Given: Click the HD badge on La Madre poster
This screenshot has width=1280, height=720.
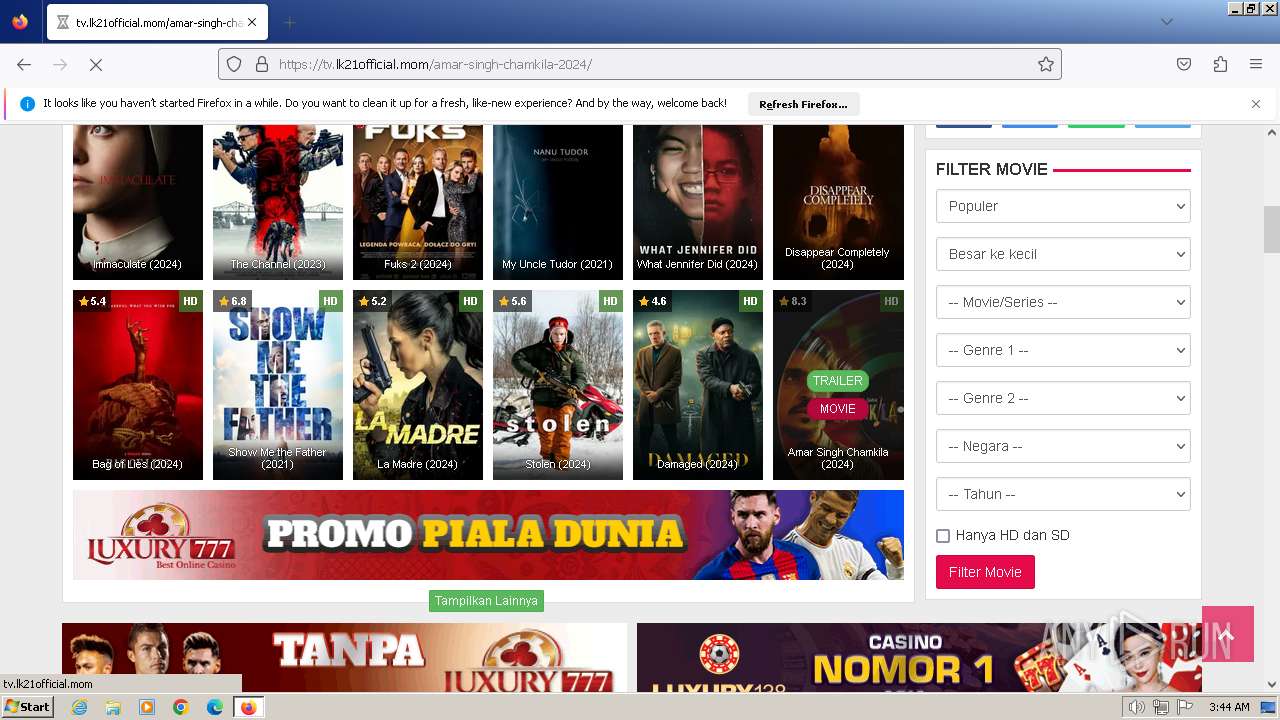Looking at the screenshot, I should pos(470,301).
